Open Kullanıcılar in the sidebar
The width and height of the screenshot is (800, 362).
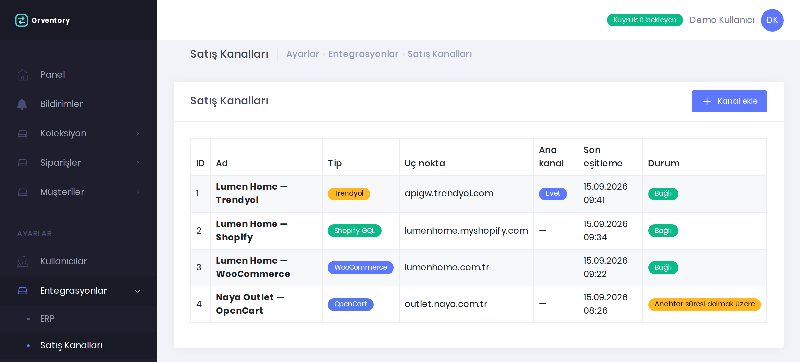64,262
